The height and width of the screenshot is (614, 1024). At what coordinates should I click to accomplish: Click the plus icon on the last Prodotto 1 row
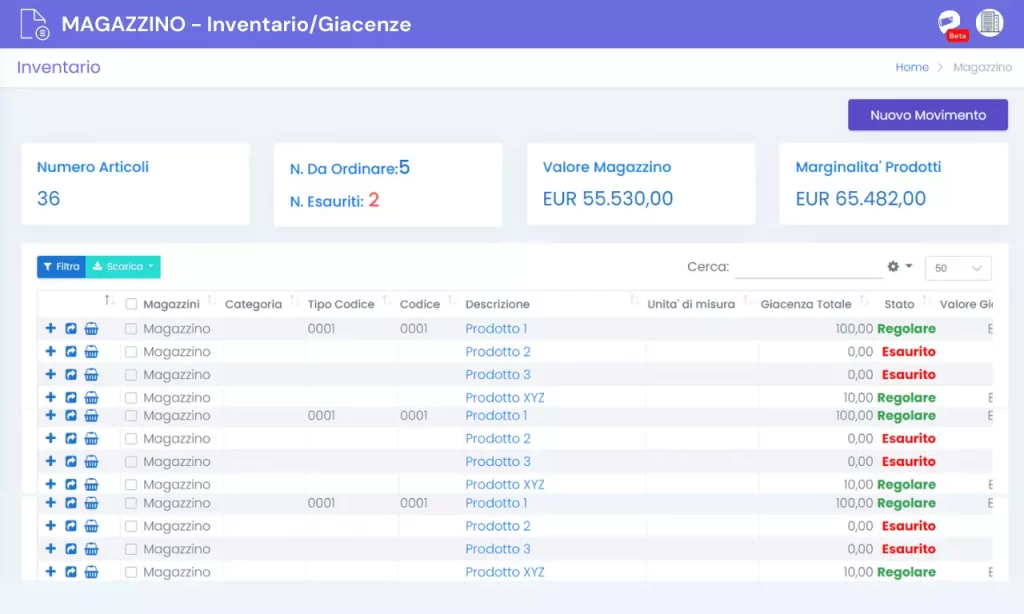pos(50,502)
